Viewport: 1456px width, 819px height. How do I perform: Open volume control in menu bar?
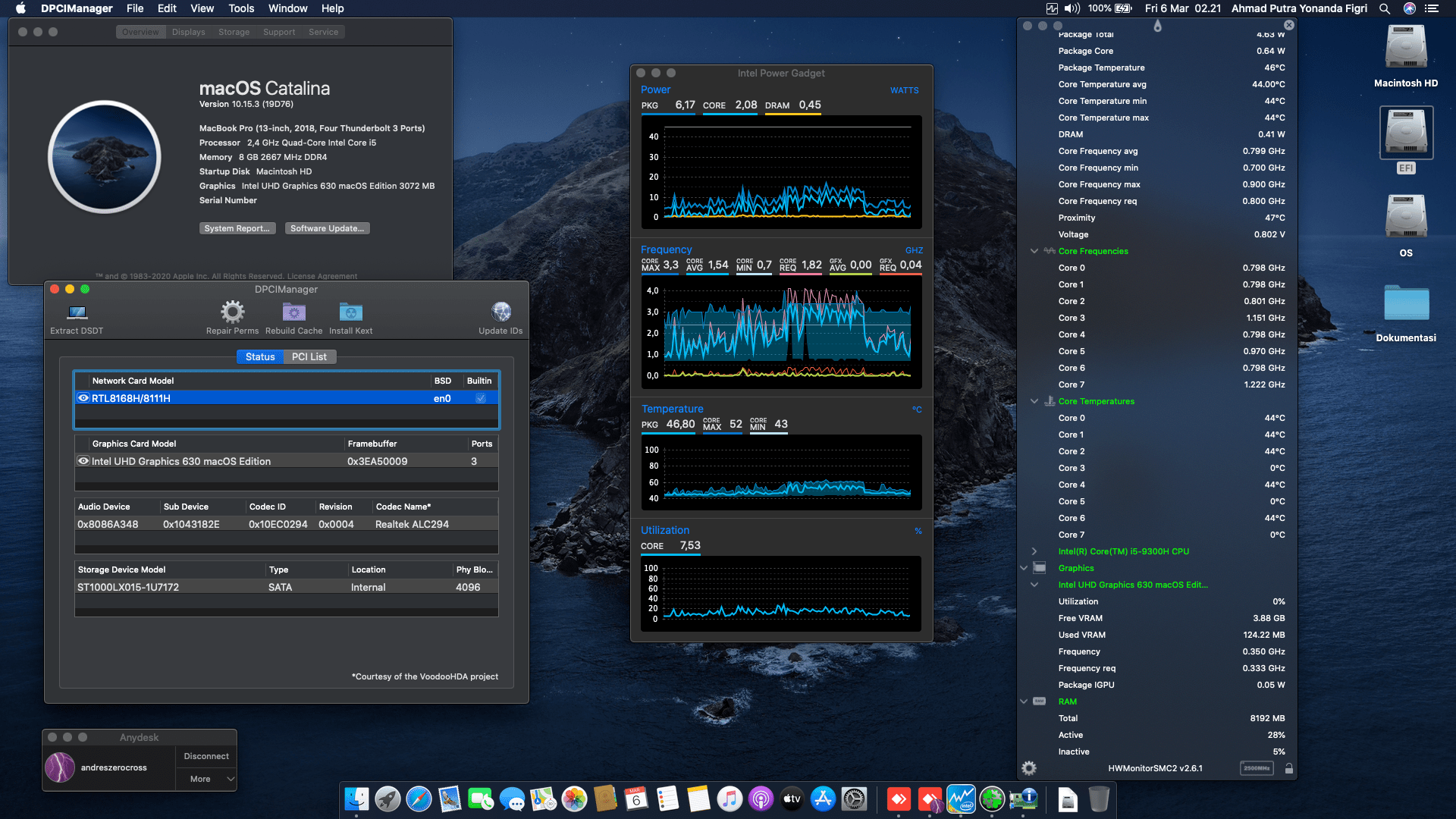1072,8
